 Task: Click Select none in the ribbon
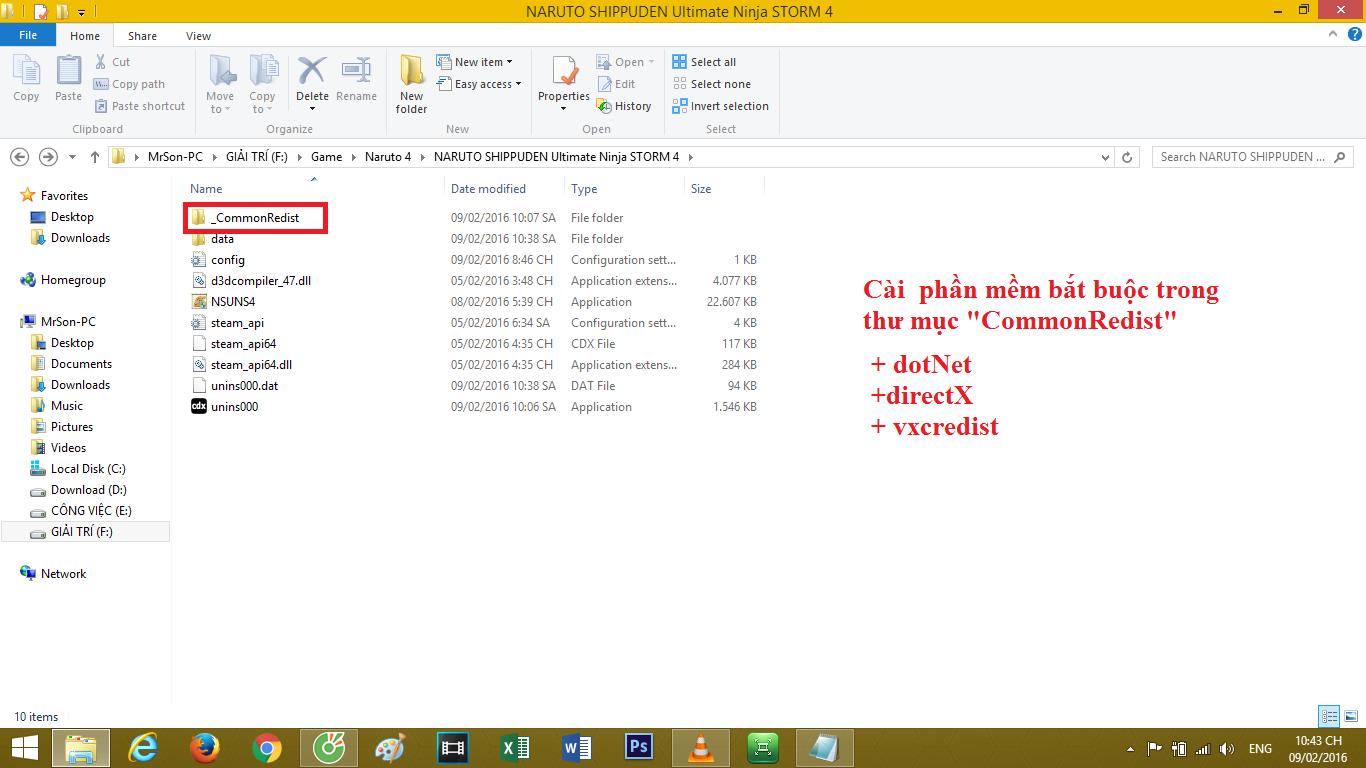pos(711,84)
